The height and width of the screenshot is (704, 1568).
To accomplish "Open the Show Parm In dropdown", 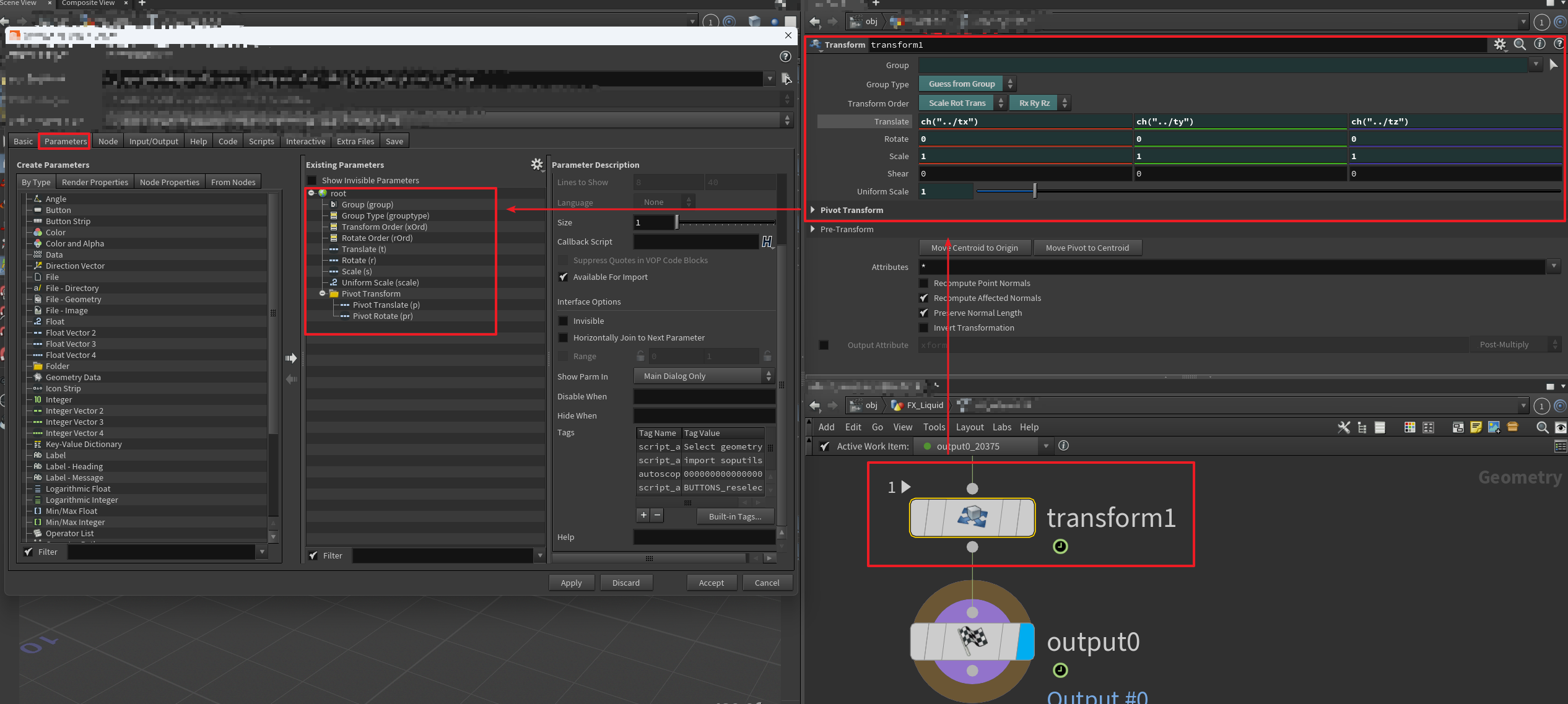I will (704, 376).
